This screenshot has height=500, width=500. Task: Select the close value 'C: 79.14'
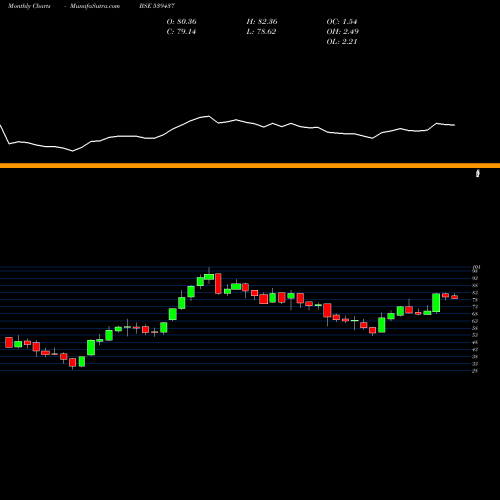181,32
